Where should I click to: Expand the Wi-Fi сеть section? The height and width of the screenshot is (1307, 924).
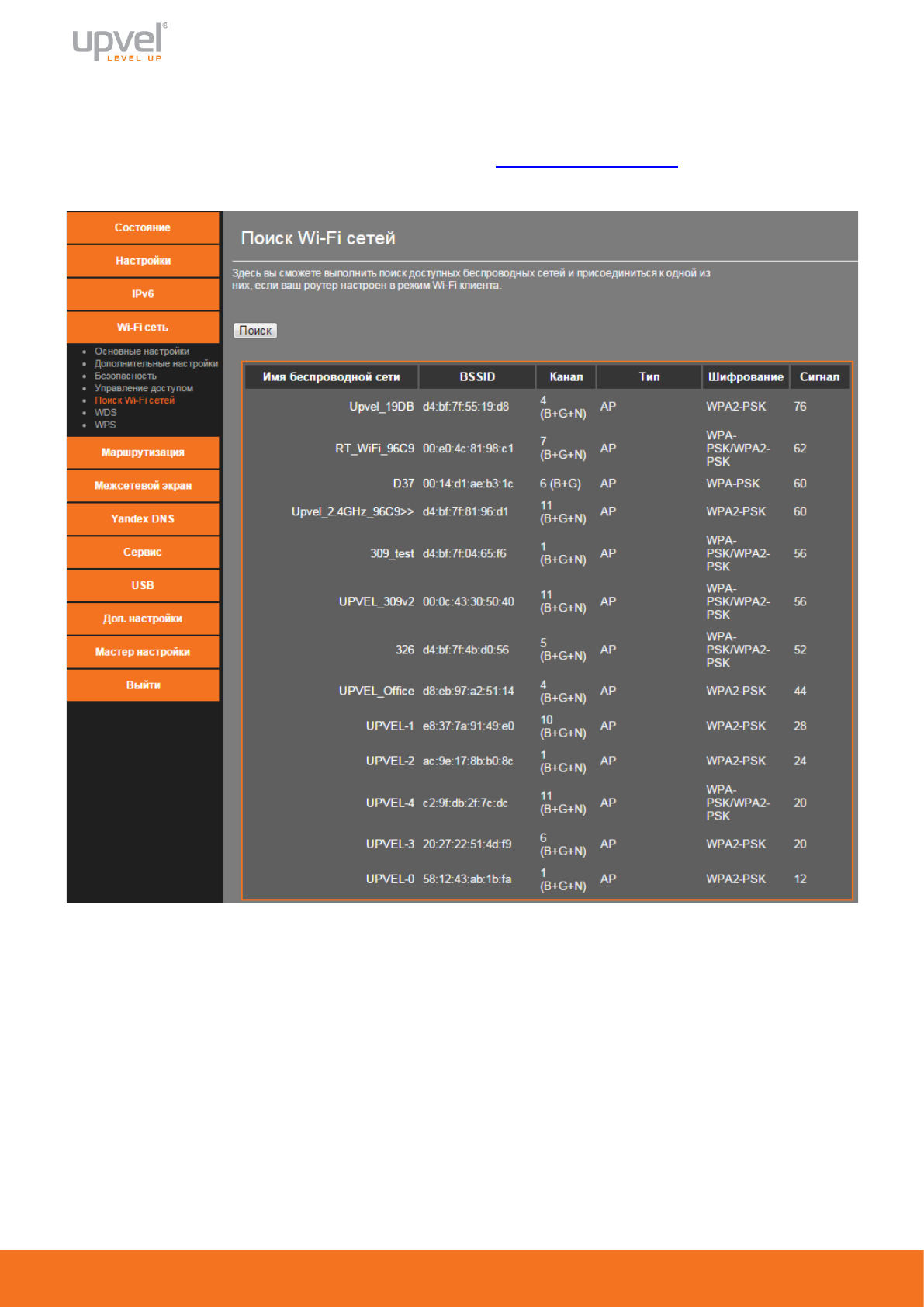[143, 328]
